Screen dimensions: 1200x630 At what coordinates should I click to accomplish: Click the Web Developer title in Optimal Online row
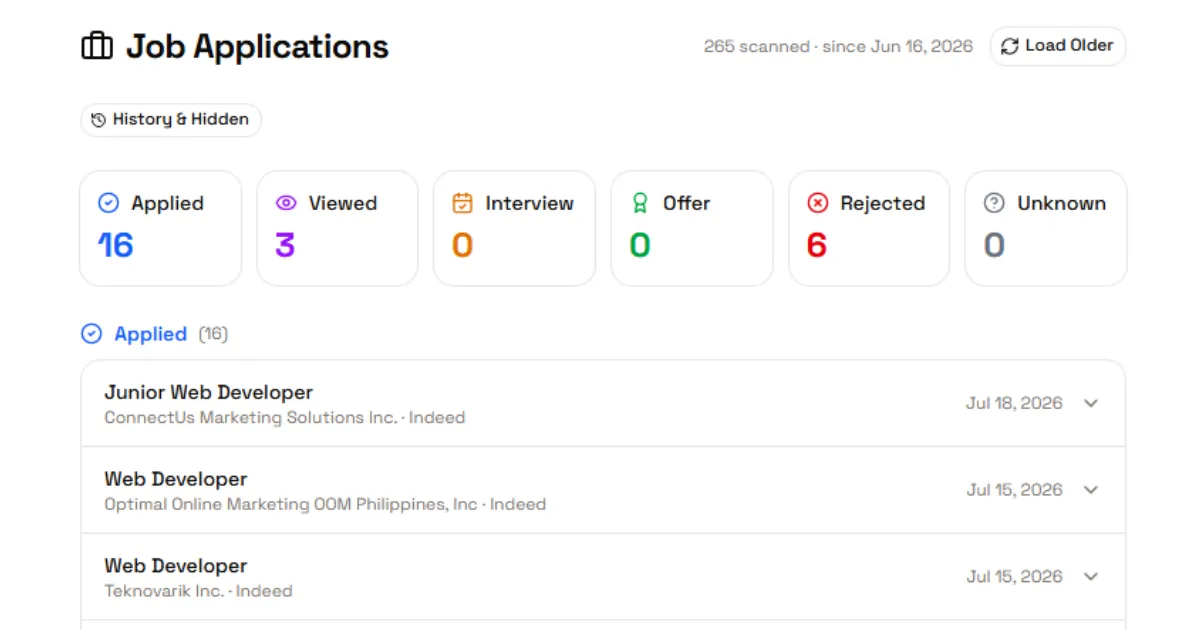pos(176,479)
